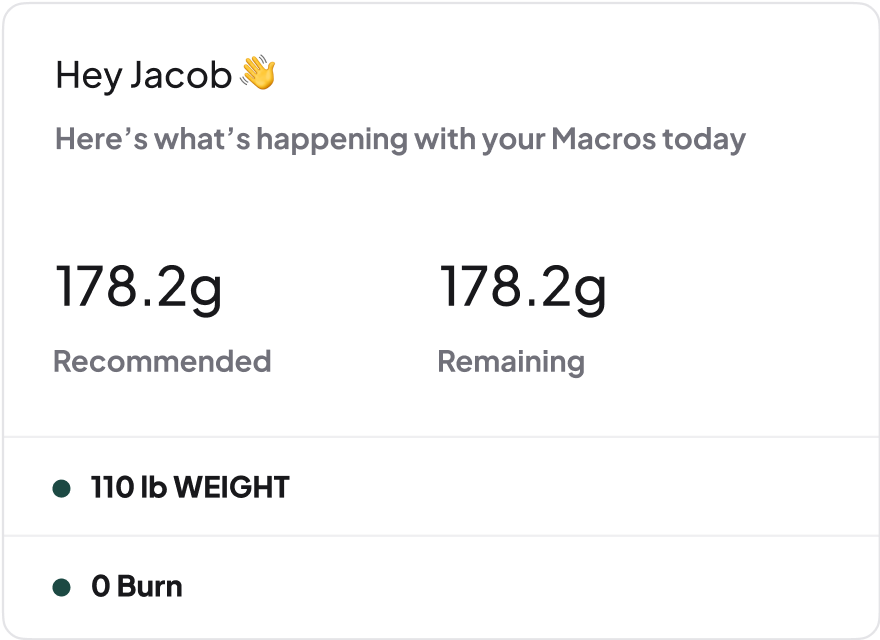Screen dimensions: 880x640
Task: Click the green dot beside 110 lb WEIGHT
Action: (62, 488)
